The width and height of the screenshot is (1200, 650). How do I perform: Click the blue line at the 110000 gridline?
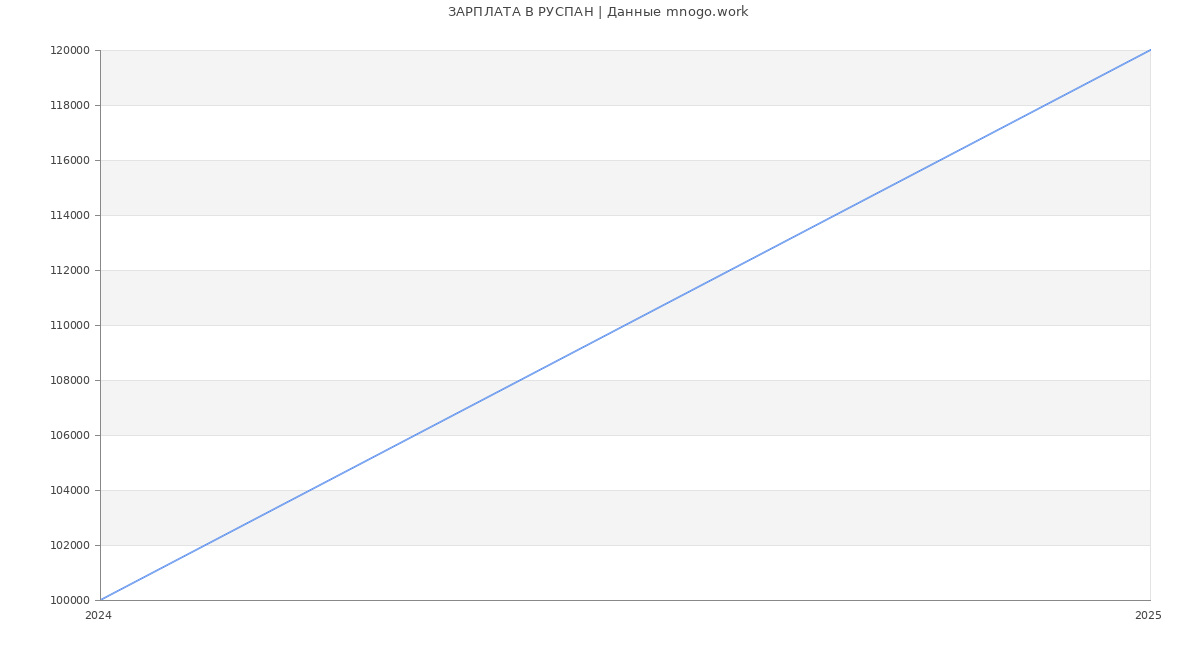[x=625, y=325]
